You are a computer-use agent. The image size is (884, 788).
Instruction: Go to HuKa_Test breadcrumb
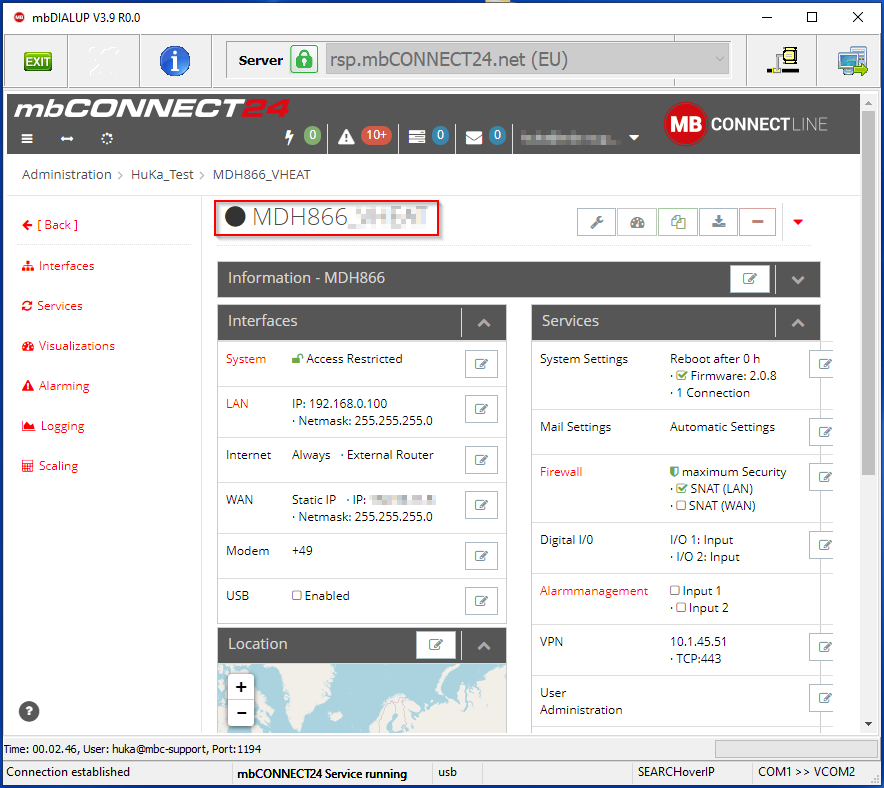click(162, 175)
